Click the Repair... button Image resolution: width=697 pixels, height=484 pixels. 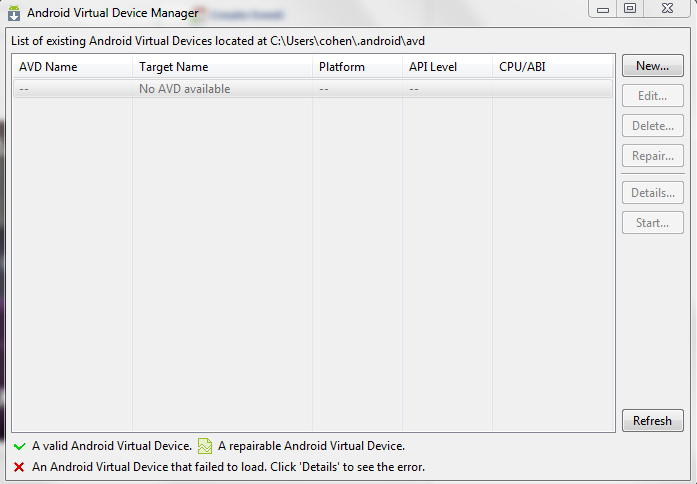point(652,156)
